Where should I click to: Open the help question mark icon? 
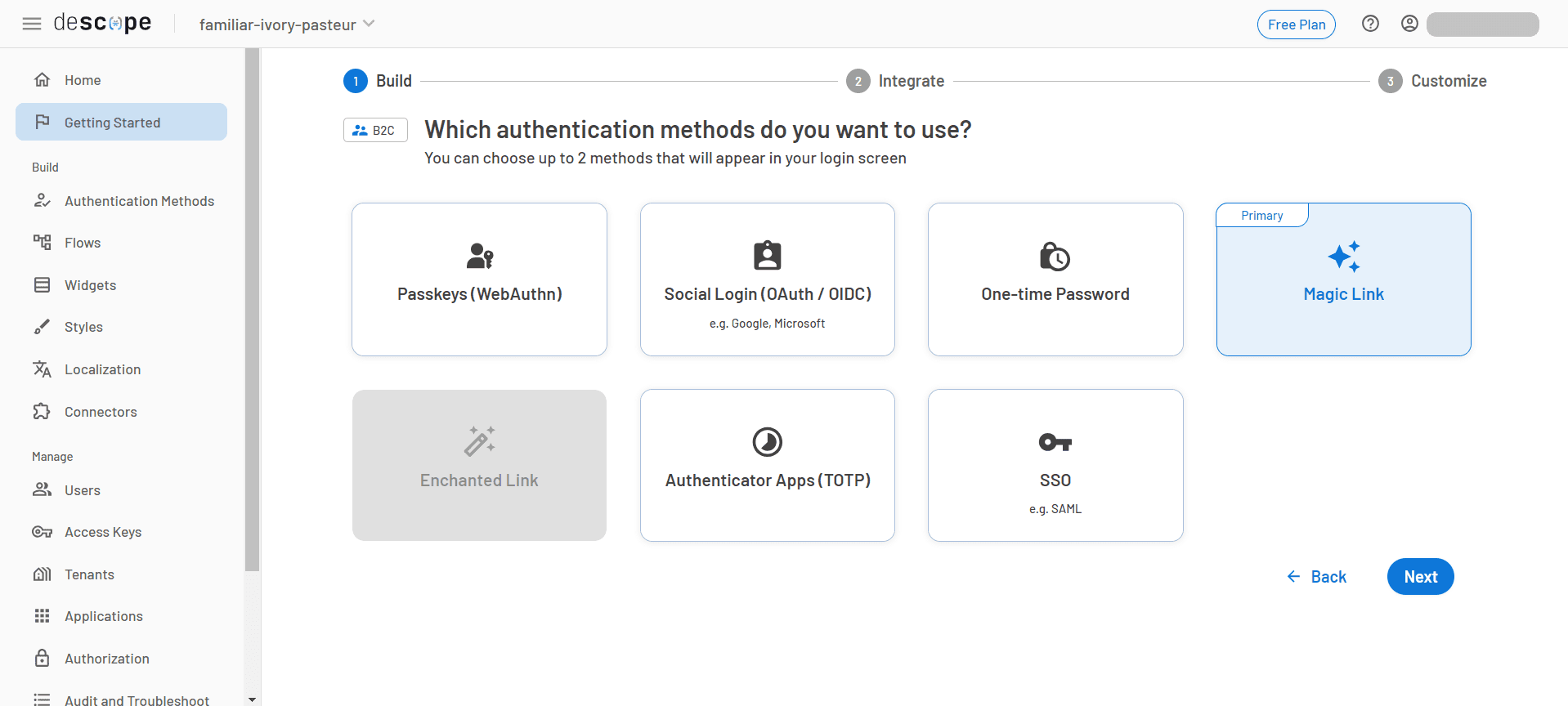pyautogui.click(x=1370, y=24)
